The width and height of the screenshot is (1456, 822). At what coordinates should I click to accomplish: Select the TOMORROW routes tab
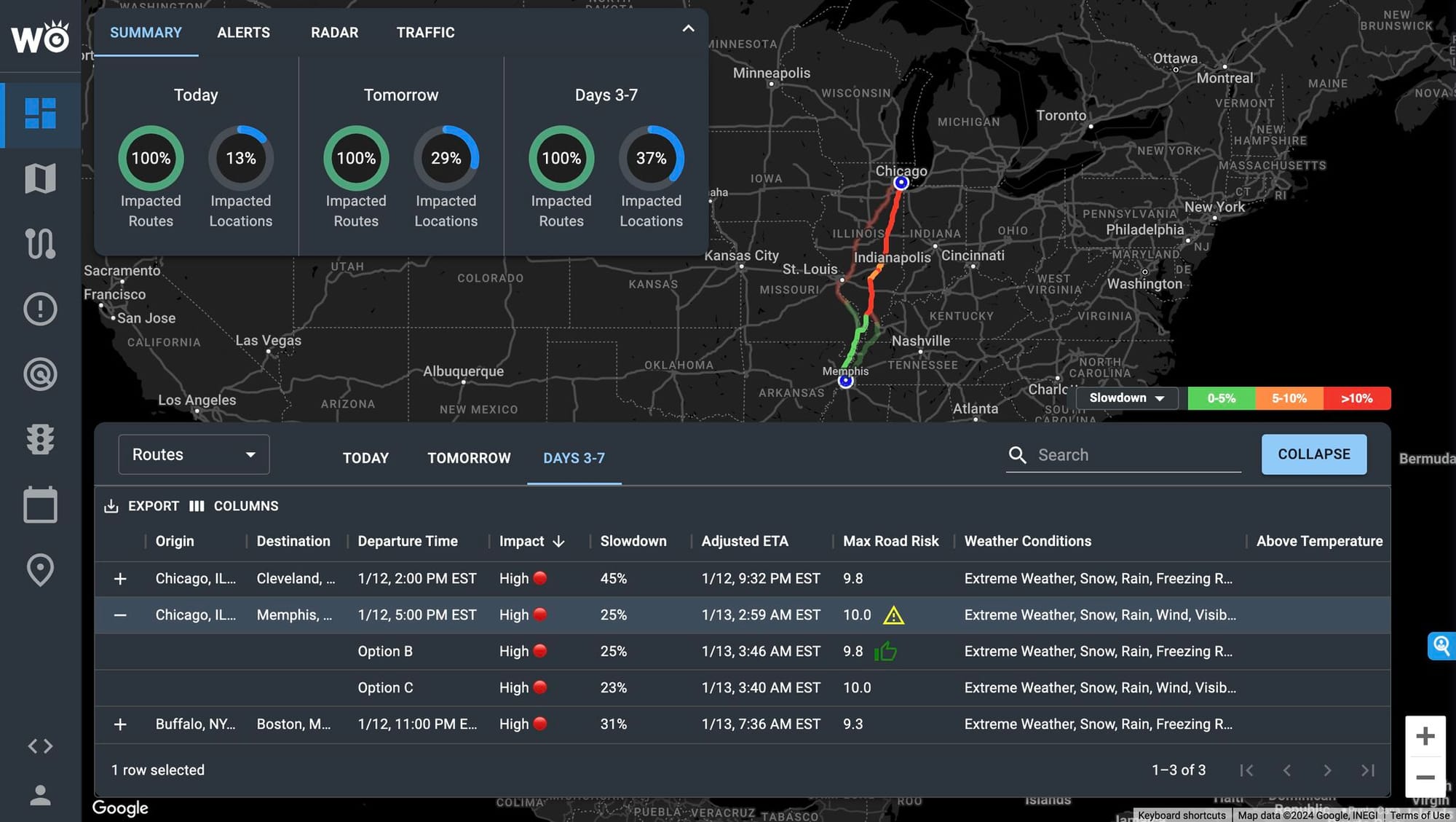point(469,458)
